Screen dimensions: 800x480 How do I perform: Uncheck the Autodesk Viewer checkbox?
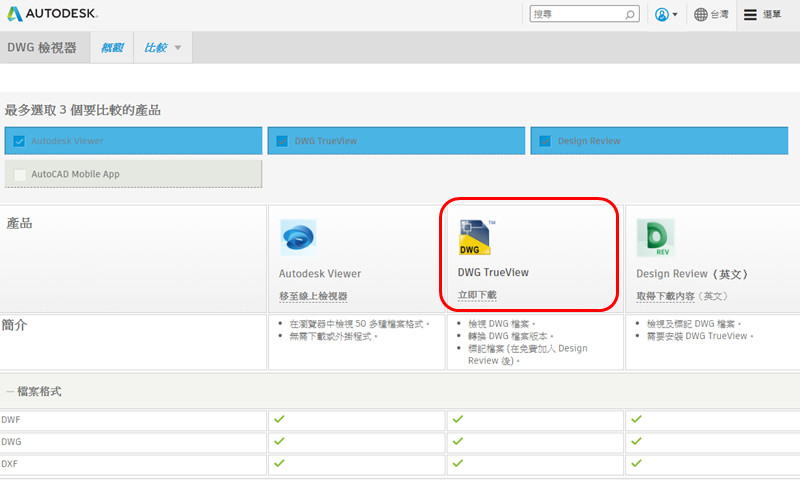click(x=19, y=141)
